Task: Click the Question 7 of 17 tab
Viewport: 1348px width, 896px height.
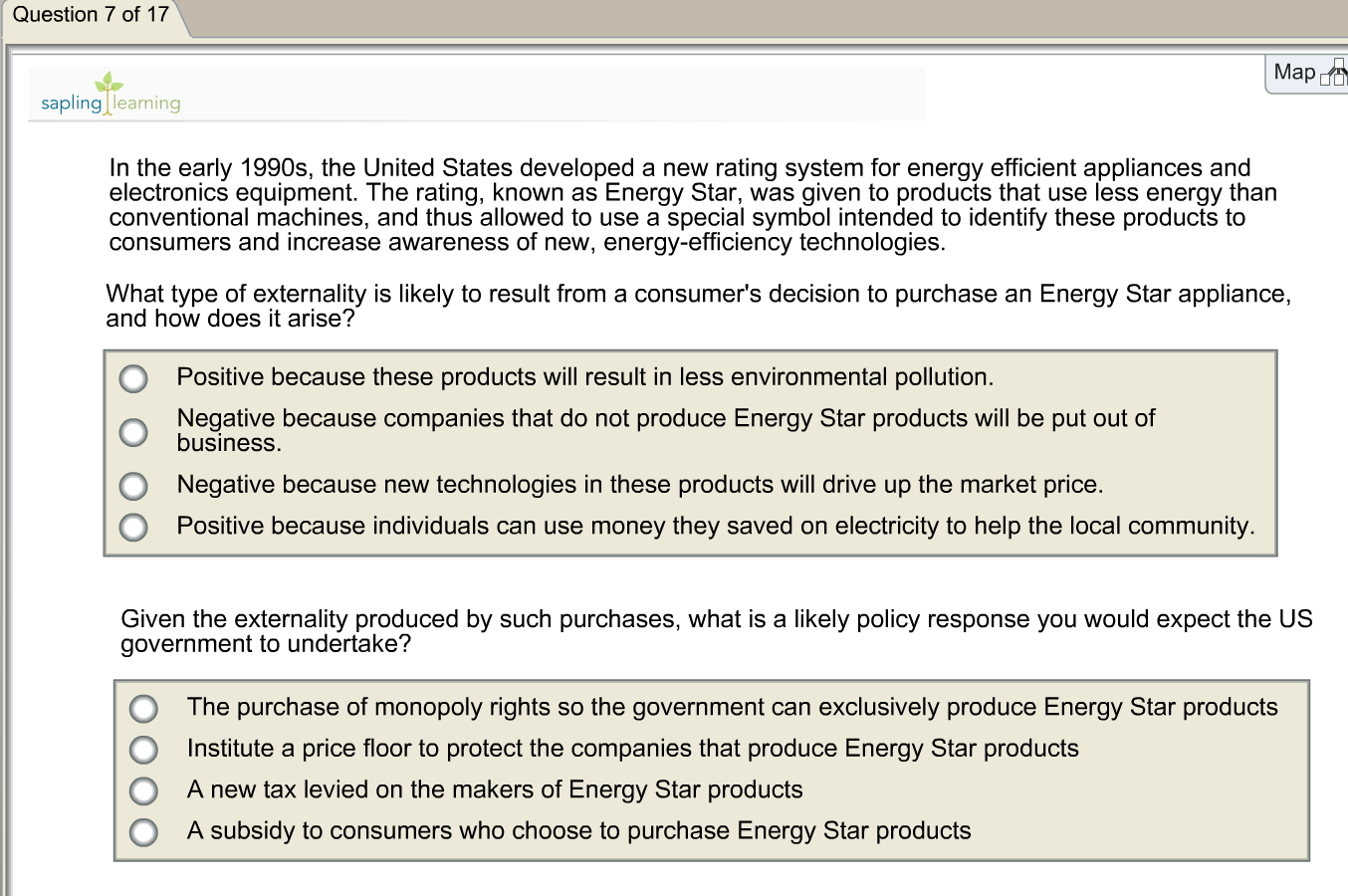Action: [91, 15]
